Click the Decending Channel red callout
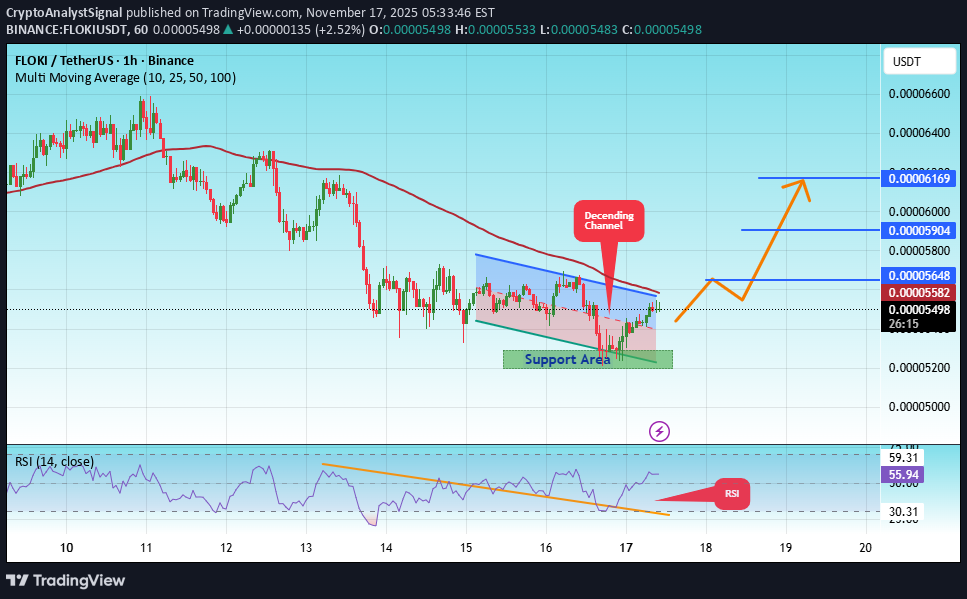This screenshot has height=599, width=967. pos(608,222)
